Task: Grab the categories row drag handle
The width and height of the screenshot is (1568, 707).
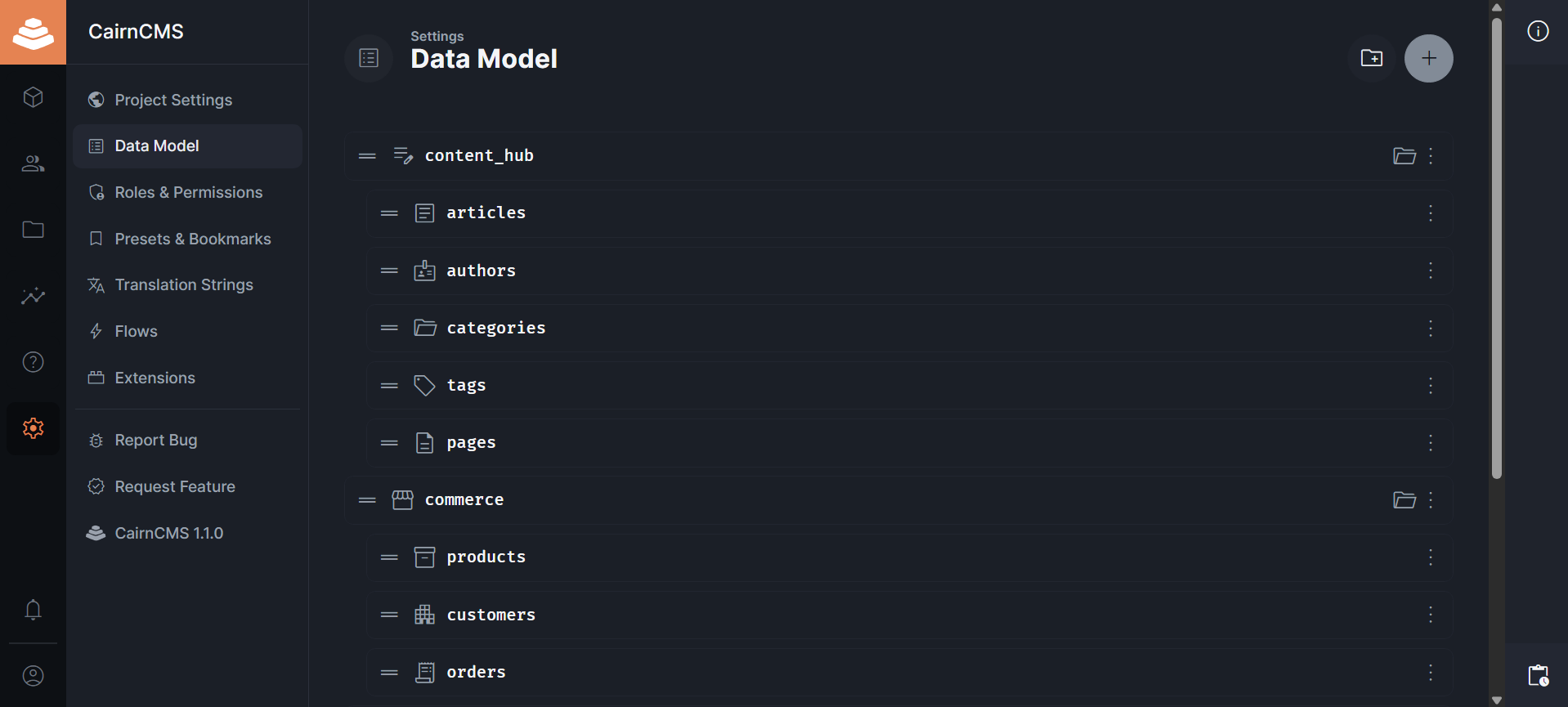Action: click(389, 328)
